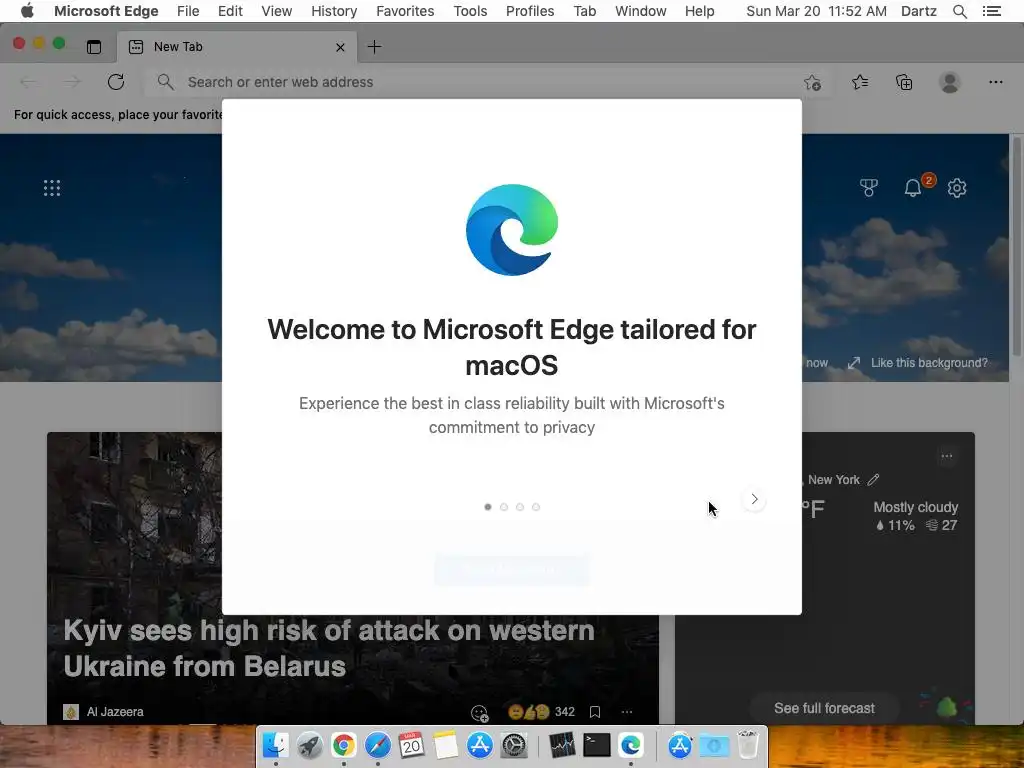Open the Rewards trophy icon
Image resolution: width=1024 pixels, height=768 pixels.
click(869, 188)
